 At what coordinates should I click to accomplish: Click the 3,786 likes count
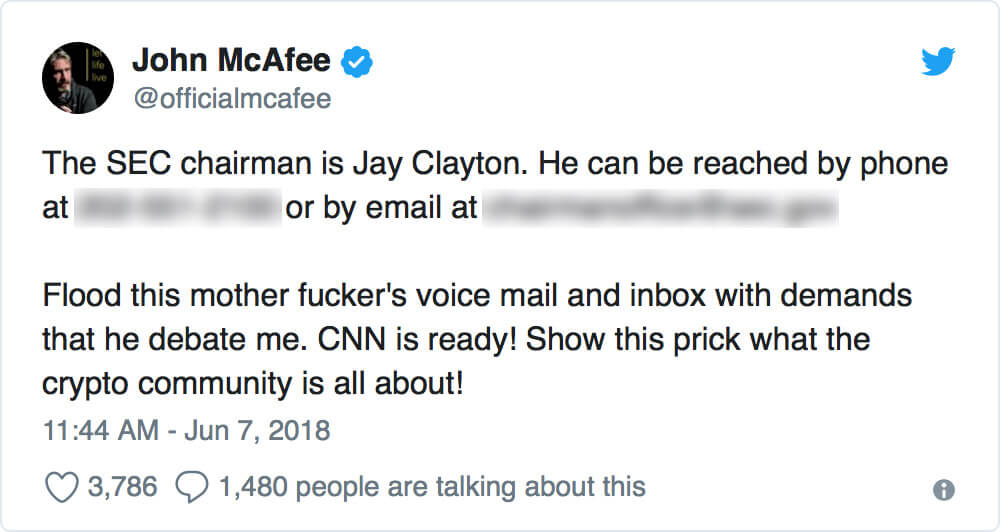coord(123,487)
